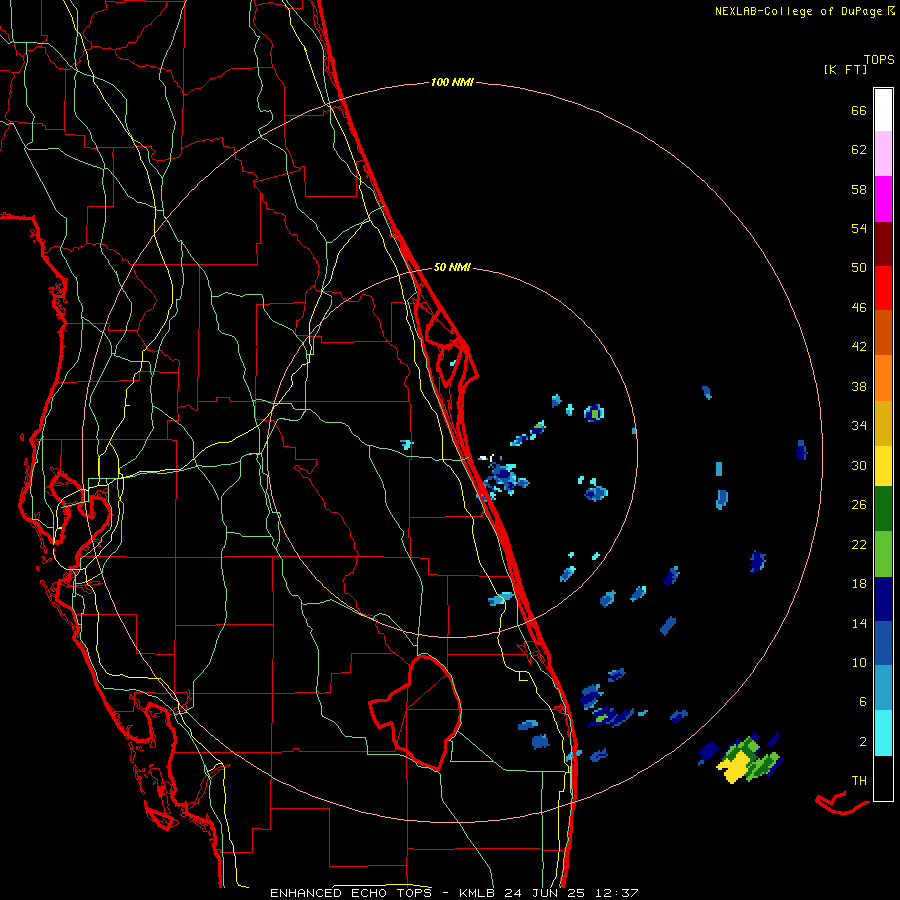Choose the dark green legend swatch
900x900 pixels.
883,509
